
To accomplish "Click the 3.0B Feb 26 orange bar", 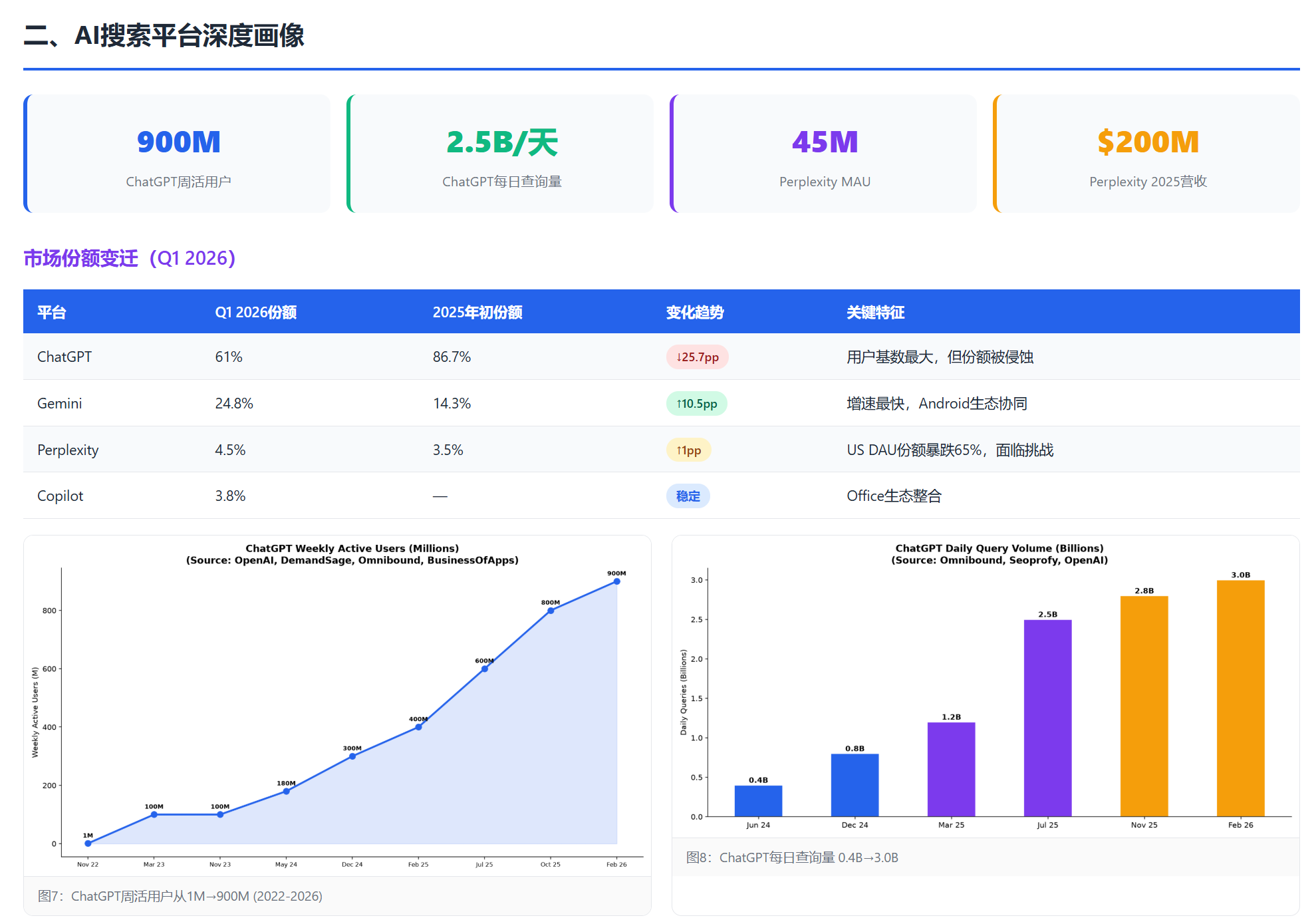I will pyautogui.click(x=1240, y=698).
